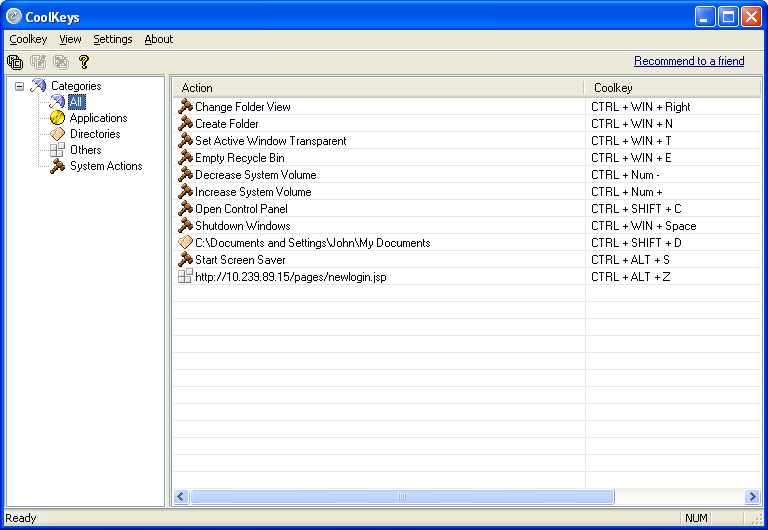This screenshot has height=530, width=768.
Task: Click icon of Increase System Volume row
Action: pyautogui.click(x=185, y=192)
